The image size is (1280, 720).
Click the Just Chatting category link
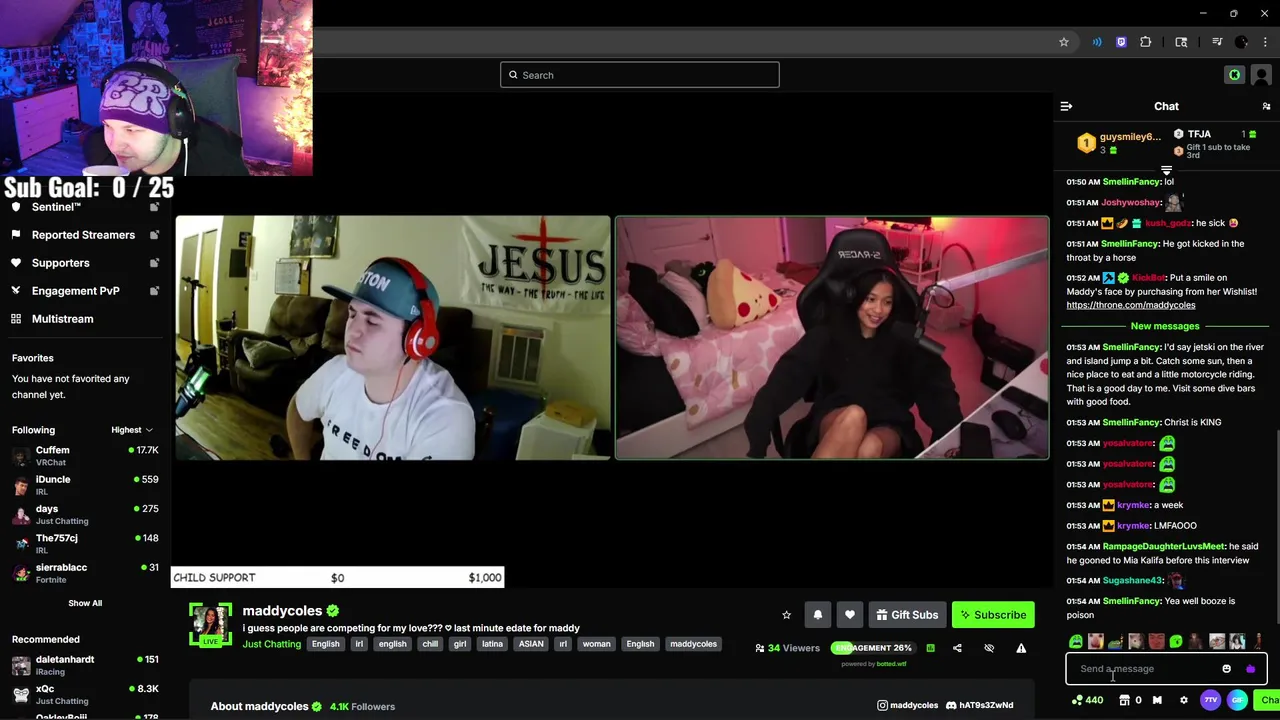pos(271,644)
